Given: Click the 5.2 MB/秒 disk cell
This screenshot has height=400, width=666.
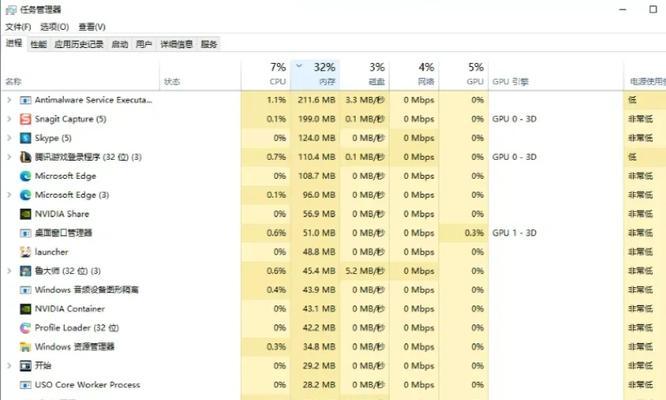Looking at the screenshot, I should pyautogui.click(x=365, y=271).
